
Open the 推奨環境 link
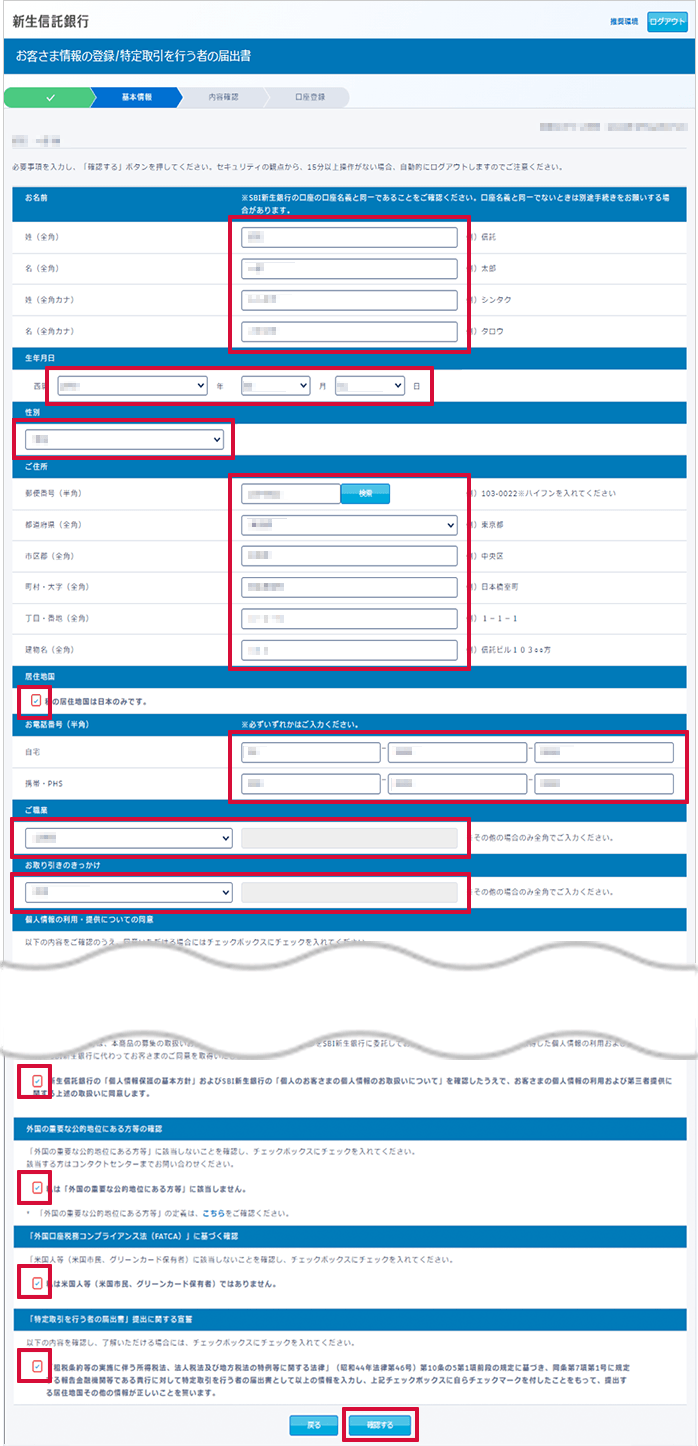pyautogui.click(x=624, y=22)
